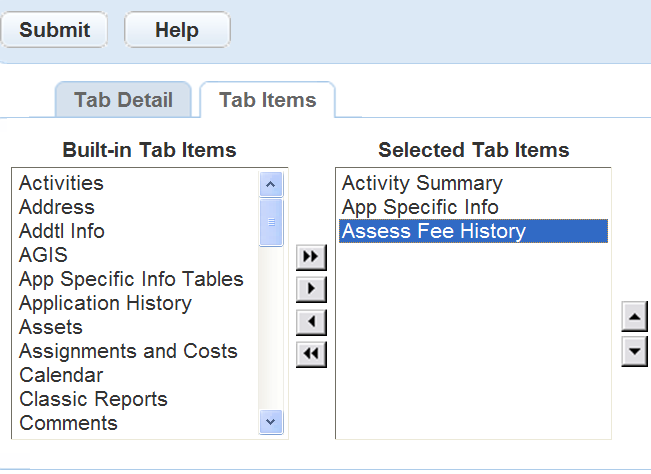Select highlighted Assess Fee History item
Screen dimensions: 651x474
pyautogui.click(x=433, y=231)
